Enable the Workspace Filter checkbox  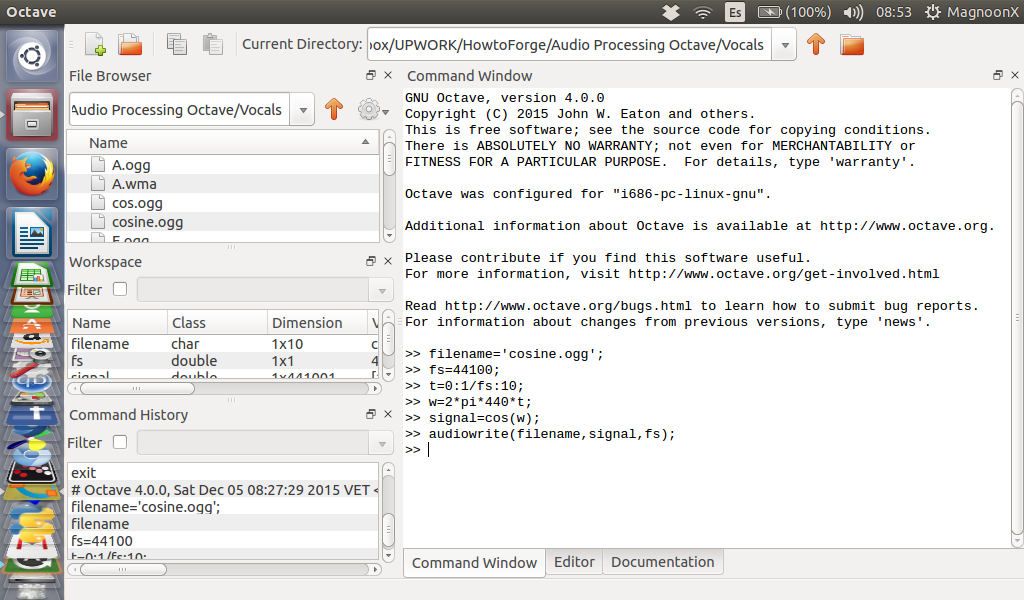click(x=120, y=289)
